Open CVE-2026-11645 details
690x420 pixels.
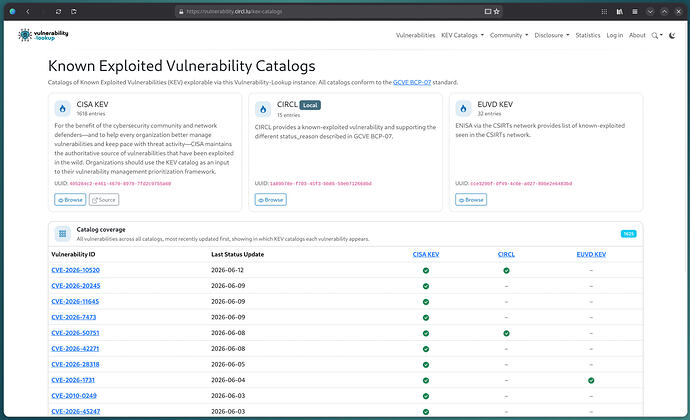tap(75, 302)
